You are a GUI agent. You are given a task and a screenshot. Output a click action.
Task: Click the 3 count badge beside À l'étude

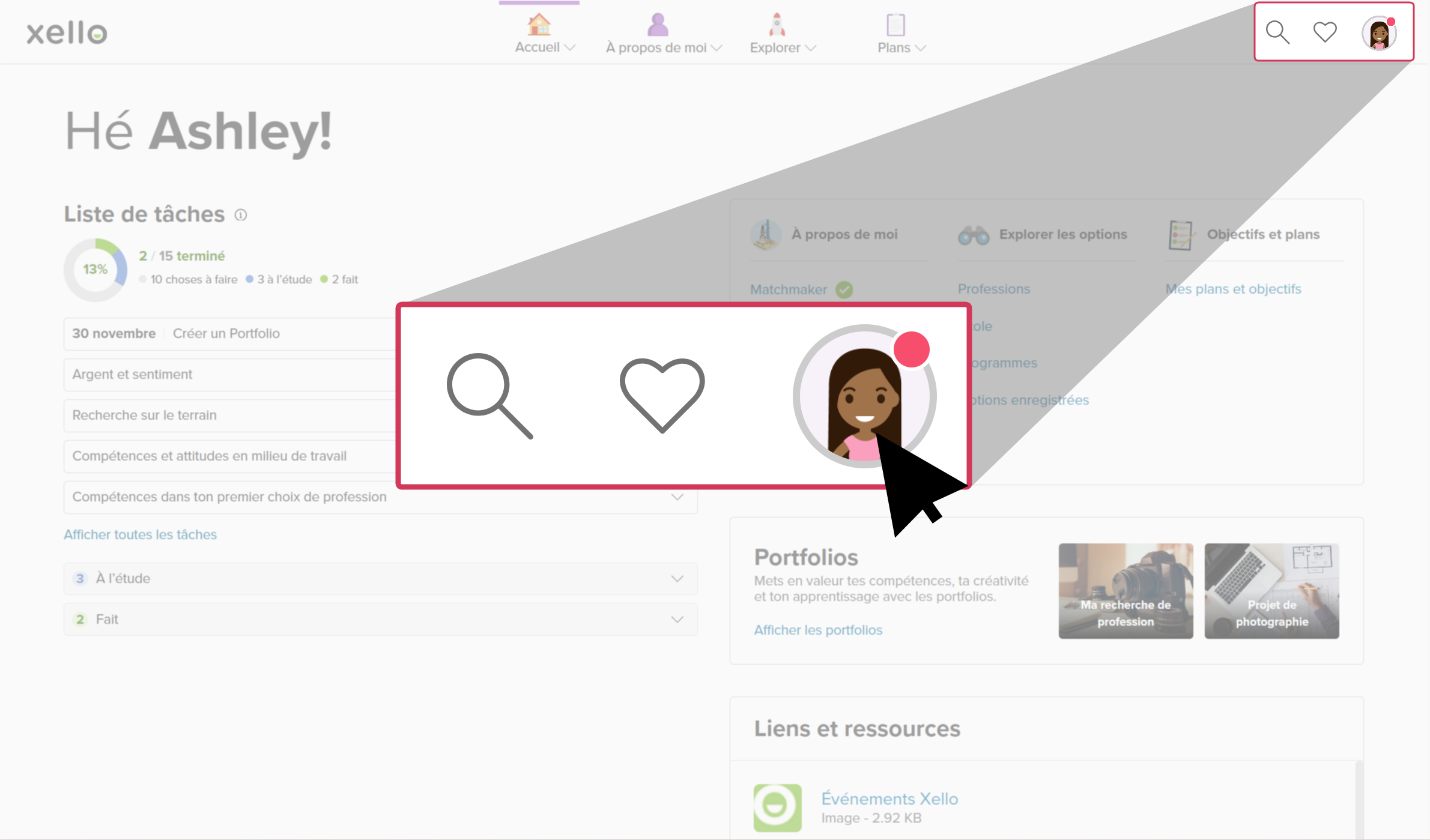(80, 579)
